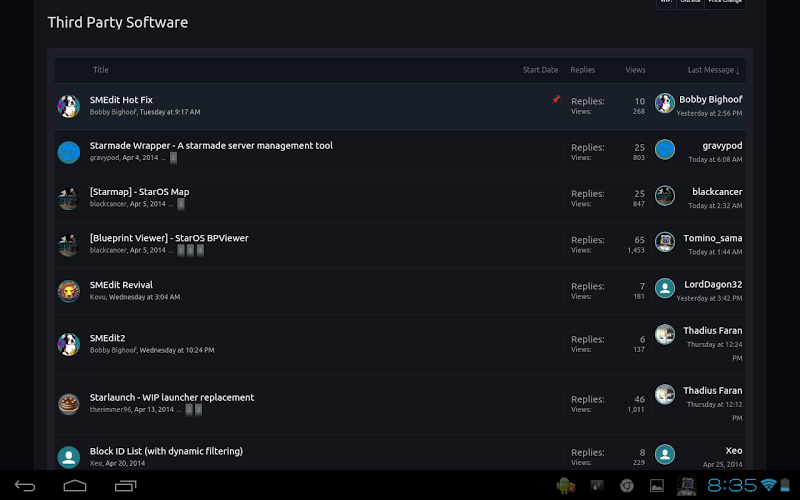This screenshot has width=800, height=500.
Task: Open the Chrome notification icon in the status bar
Action: tap(627, 486)
